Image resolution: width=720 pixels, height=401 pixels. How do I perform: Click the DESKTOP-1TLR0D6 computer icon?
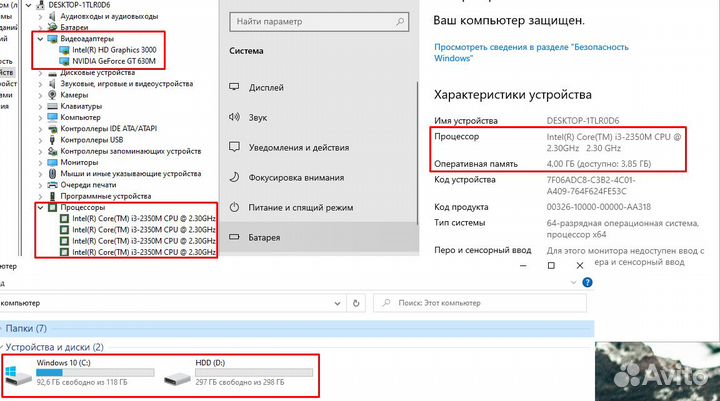click(40, 5)
